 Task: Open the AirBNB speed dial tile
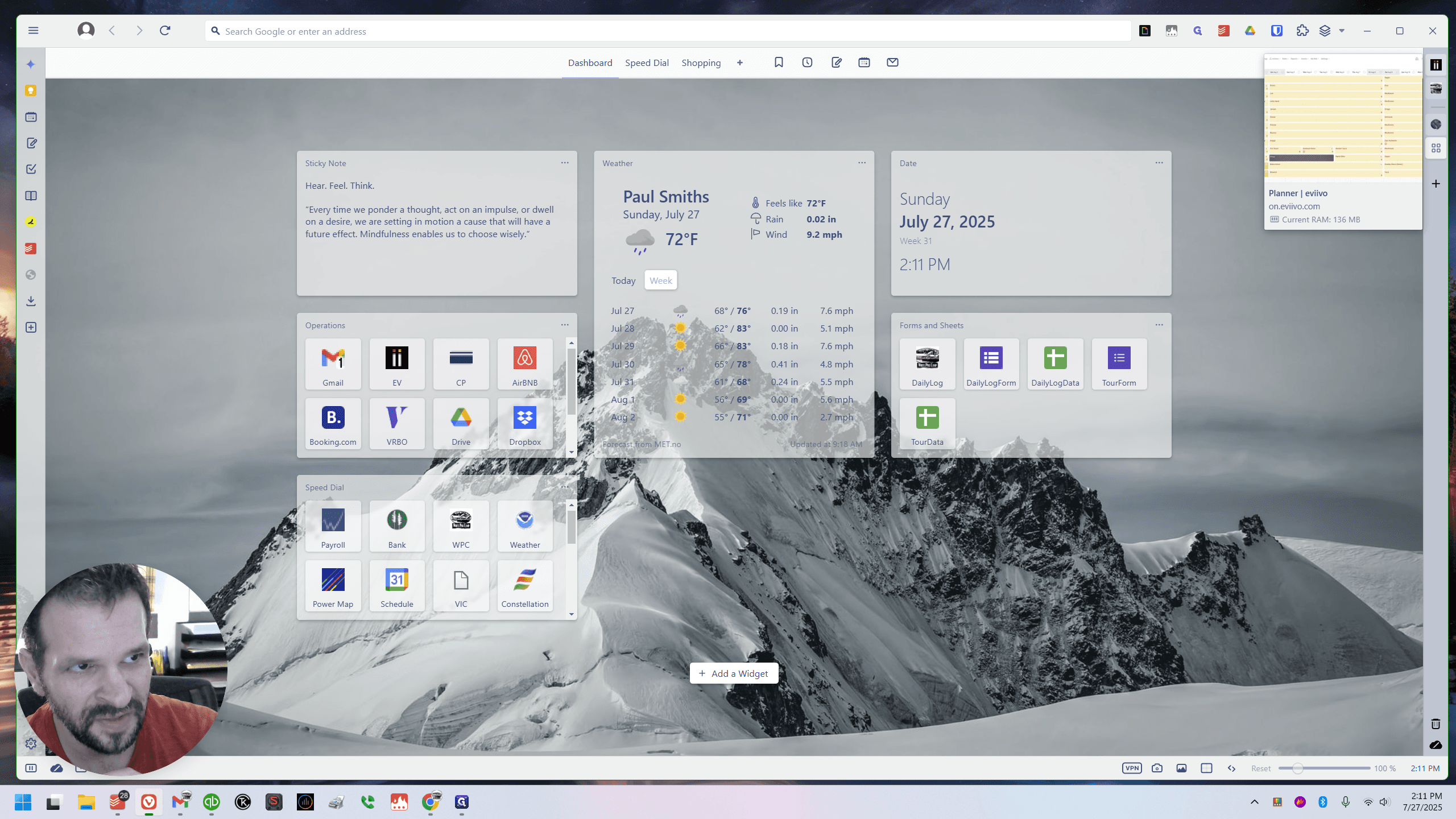524,364
